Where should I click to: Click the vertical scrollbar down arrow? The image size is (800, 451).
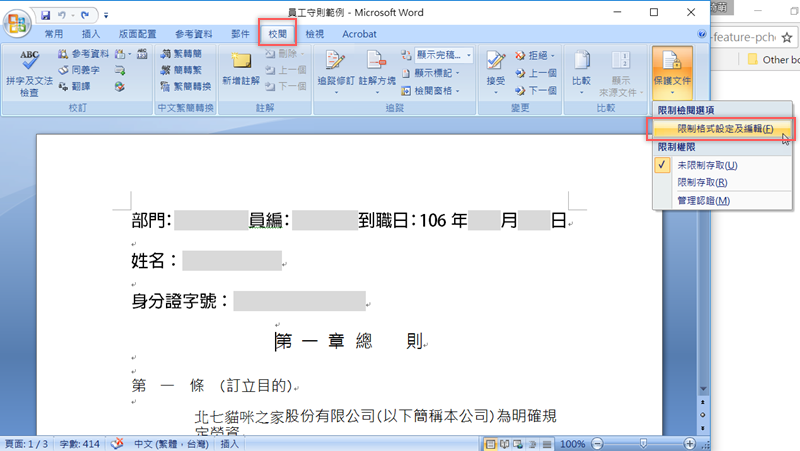pyautogui.click(x=703, y=389)
